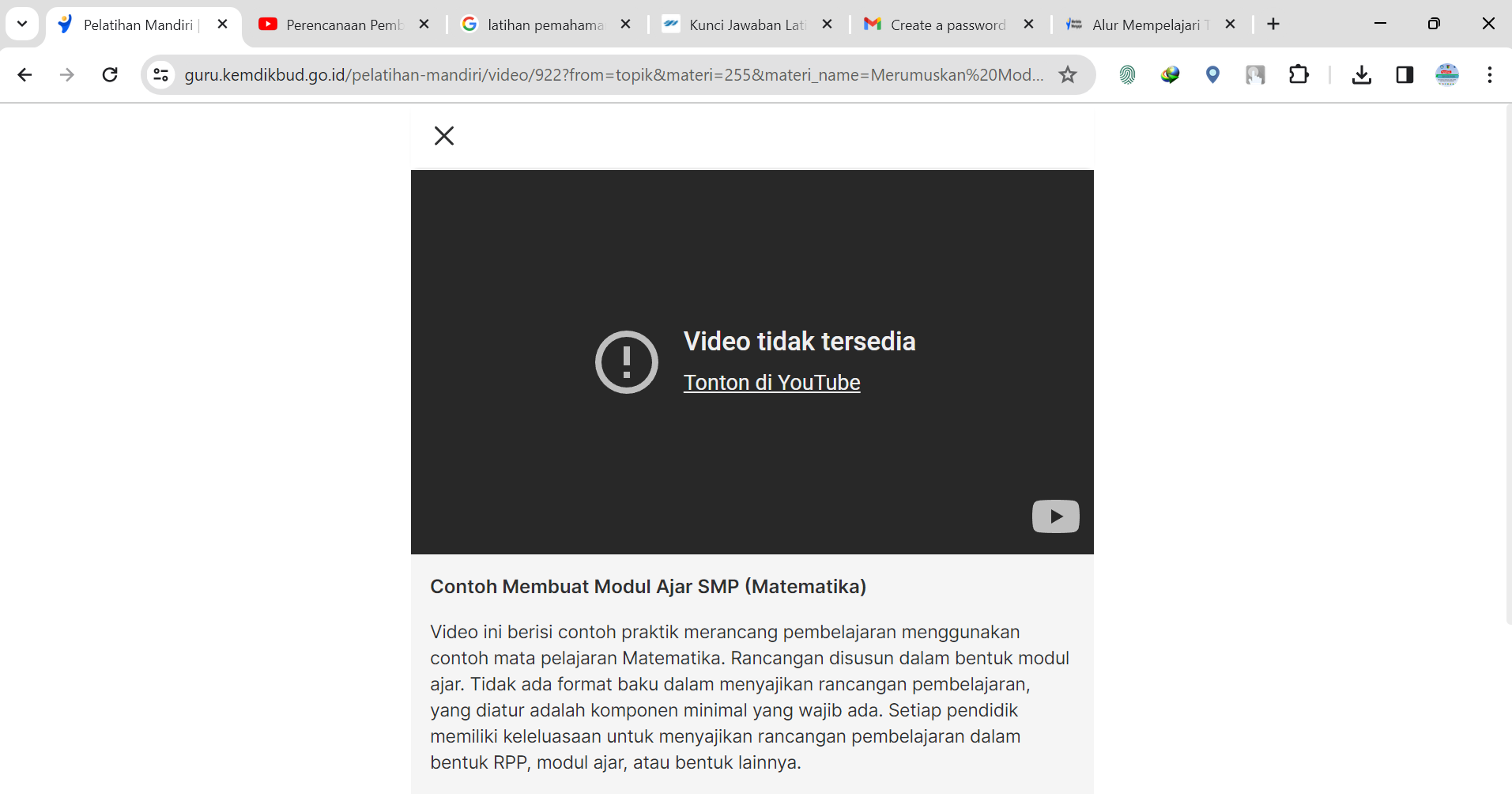Open the Chrome profile avatar
Viewport: 1512px width, 794px height.
1447,75
